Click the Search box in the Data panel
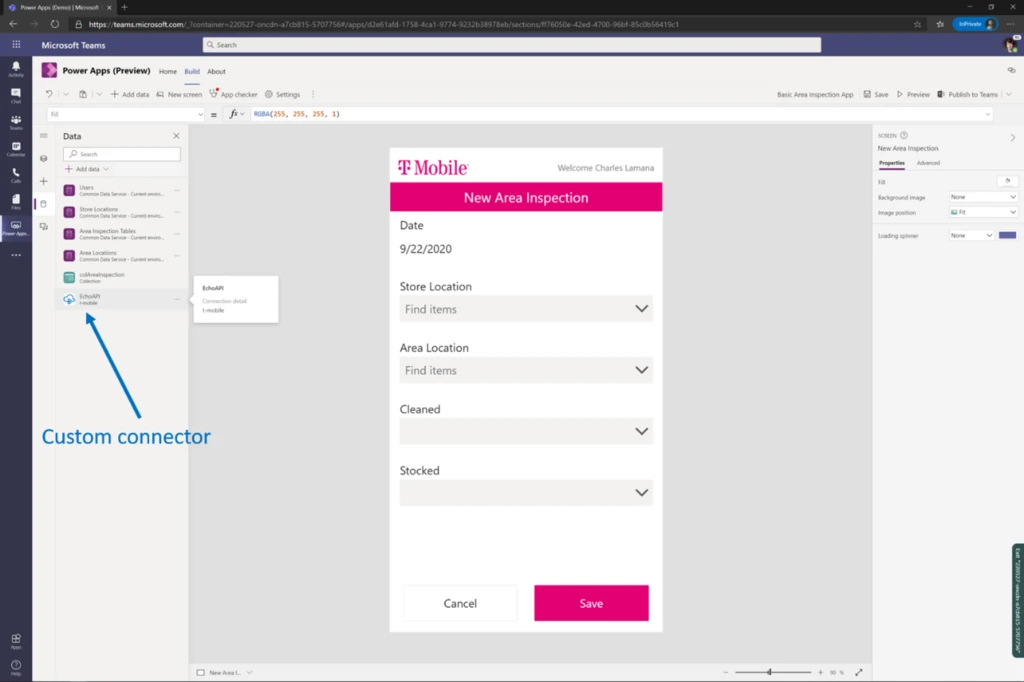Viewport: 1024px width, 682px height. tap(121, 154)
